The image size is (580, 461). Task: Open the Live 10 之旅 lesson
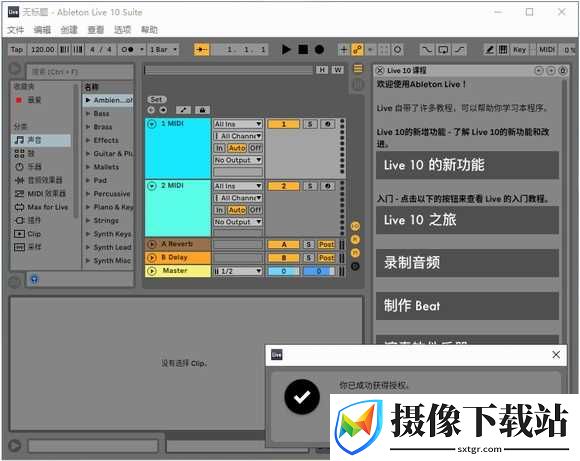[x=467, y=220]
